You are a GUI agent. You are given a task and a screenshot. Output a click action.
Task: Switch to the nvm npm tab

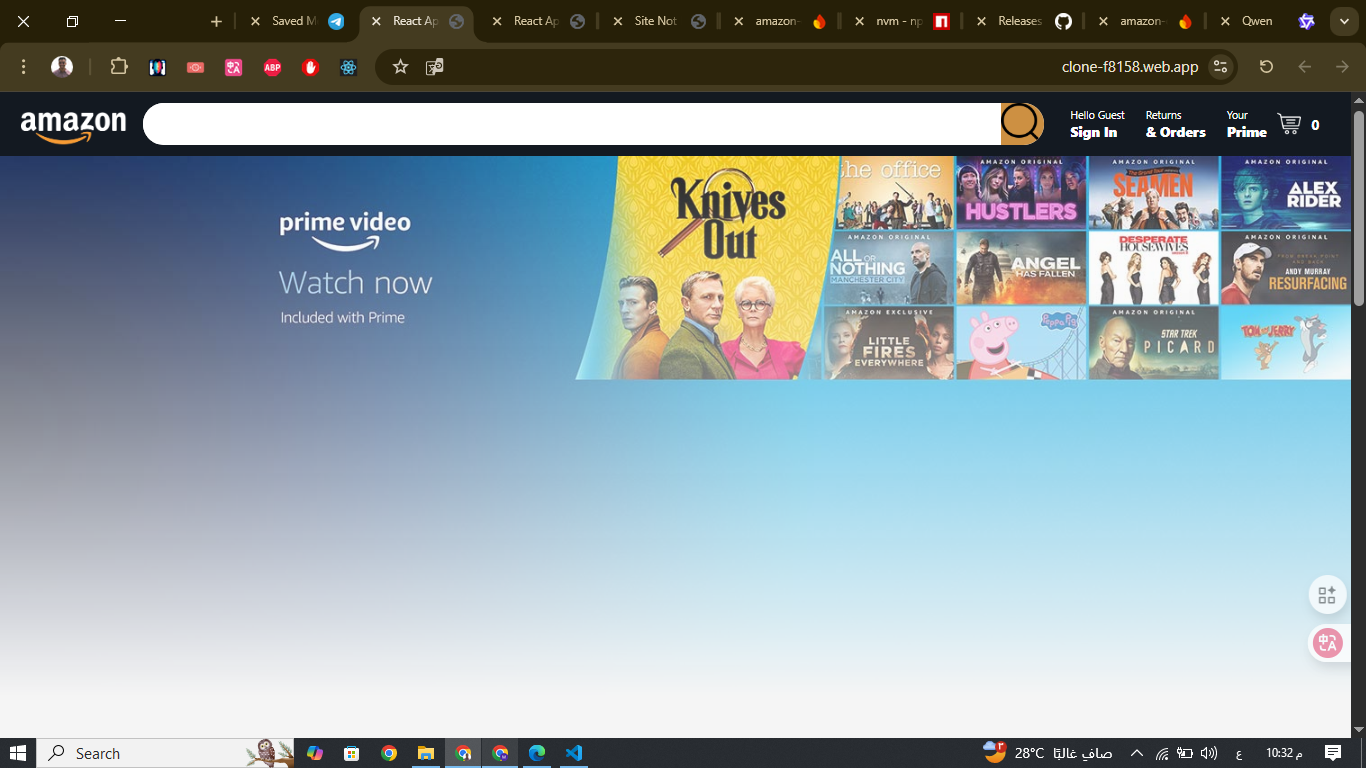[x=902, y=21]
